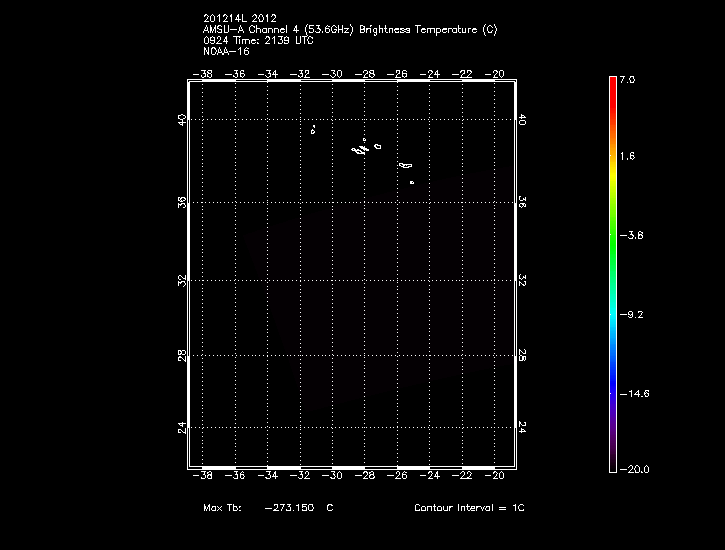Image resolution: width=725 pixels, height=550 pixels.
Task: Select the 7.0 color scale maximum label
Action: (627, 78)
